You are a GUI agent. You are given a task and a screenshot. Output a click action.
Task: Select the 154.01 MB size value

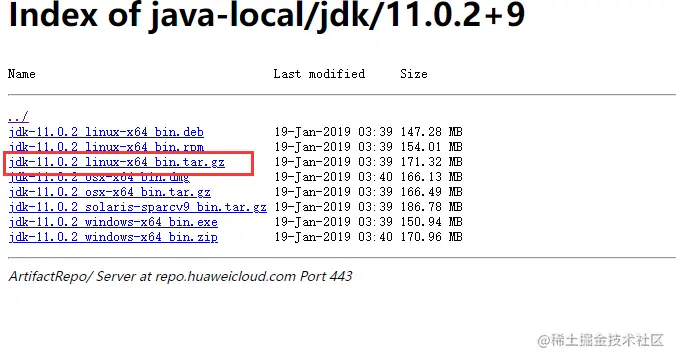[x=431, y=147]
